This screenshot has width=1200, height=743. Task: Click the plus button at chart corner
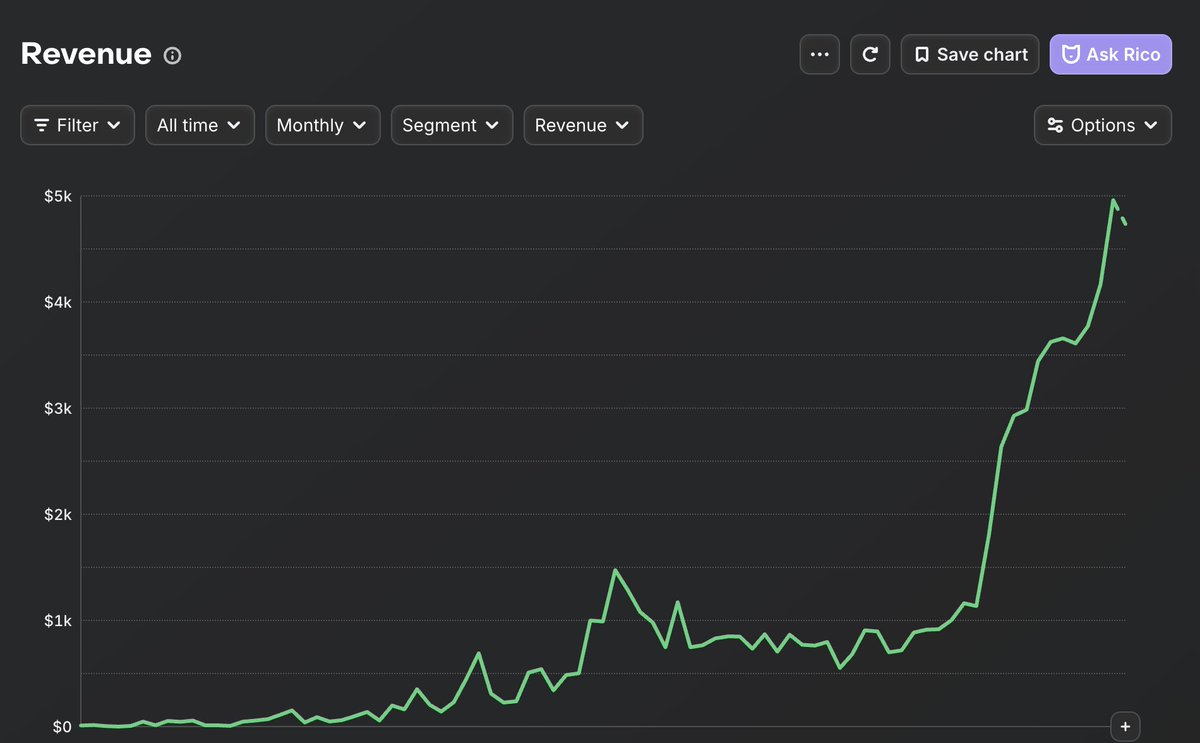[1125, 726]
